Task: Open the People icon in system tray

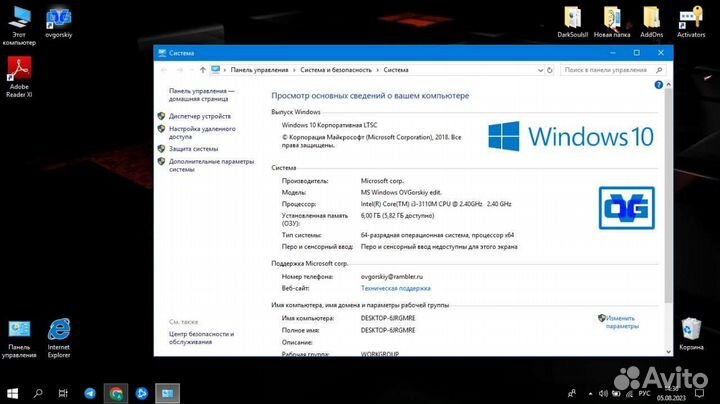Action: pyautogui.click(x=572, y=393)
